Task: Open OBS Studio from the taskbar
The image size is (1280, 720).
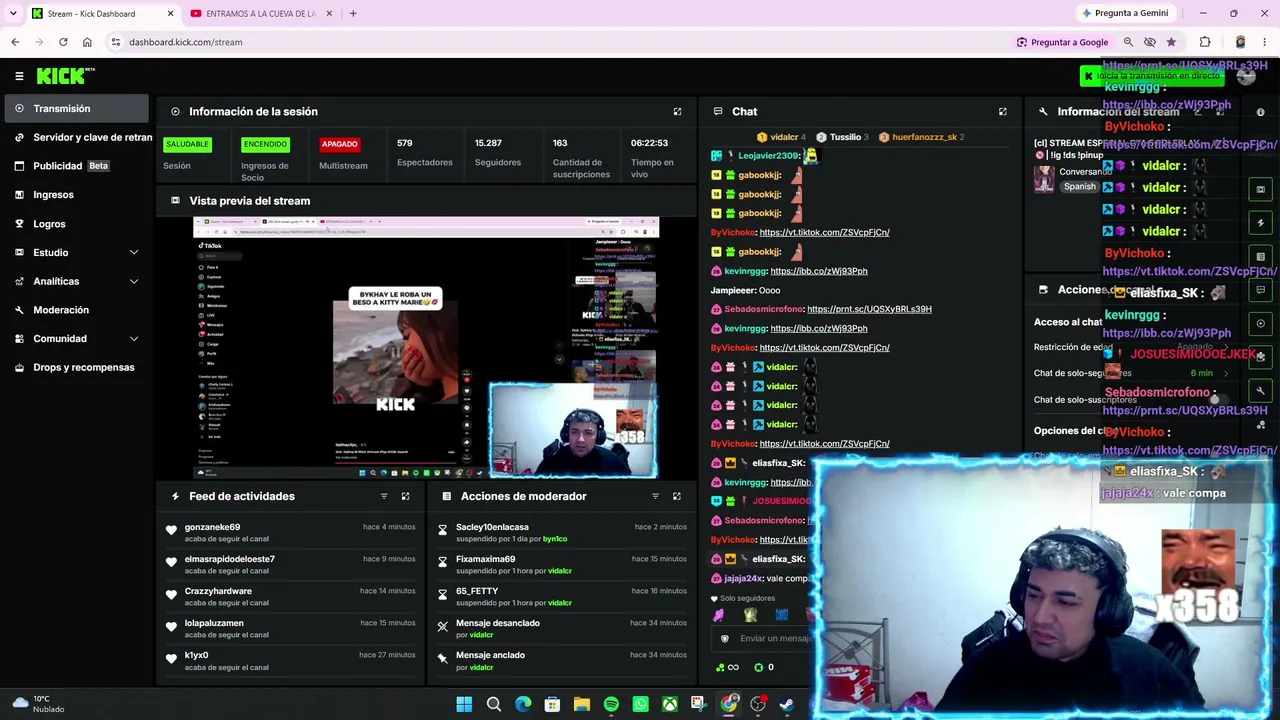Action: pos(758,704)
